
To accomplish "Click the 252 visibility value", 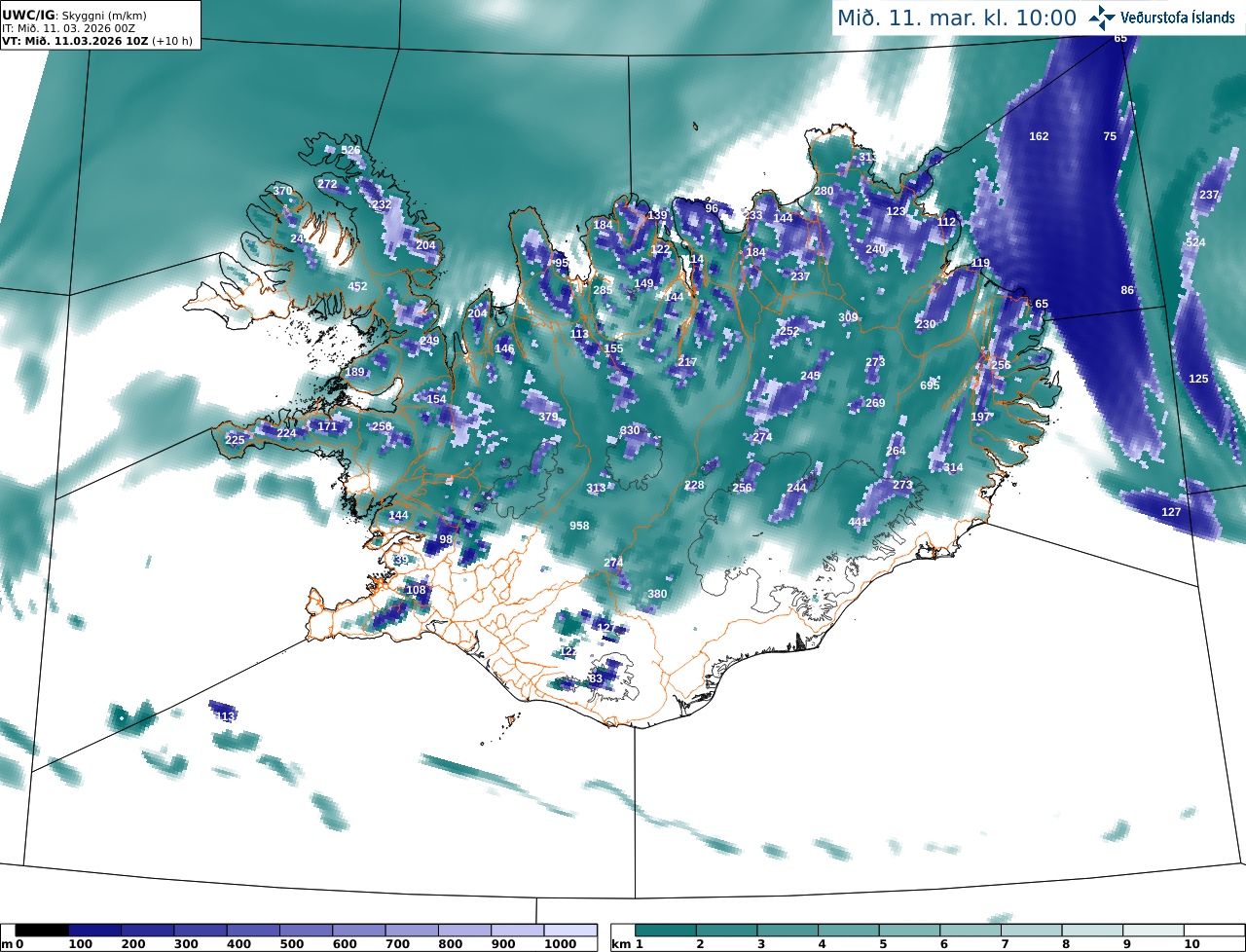I will pos(788,331).
